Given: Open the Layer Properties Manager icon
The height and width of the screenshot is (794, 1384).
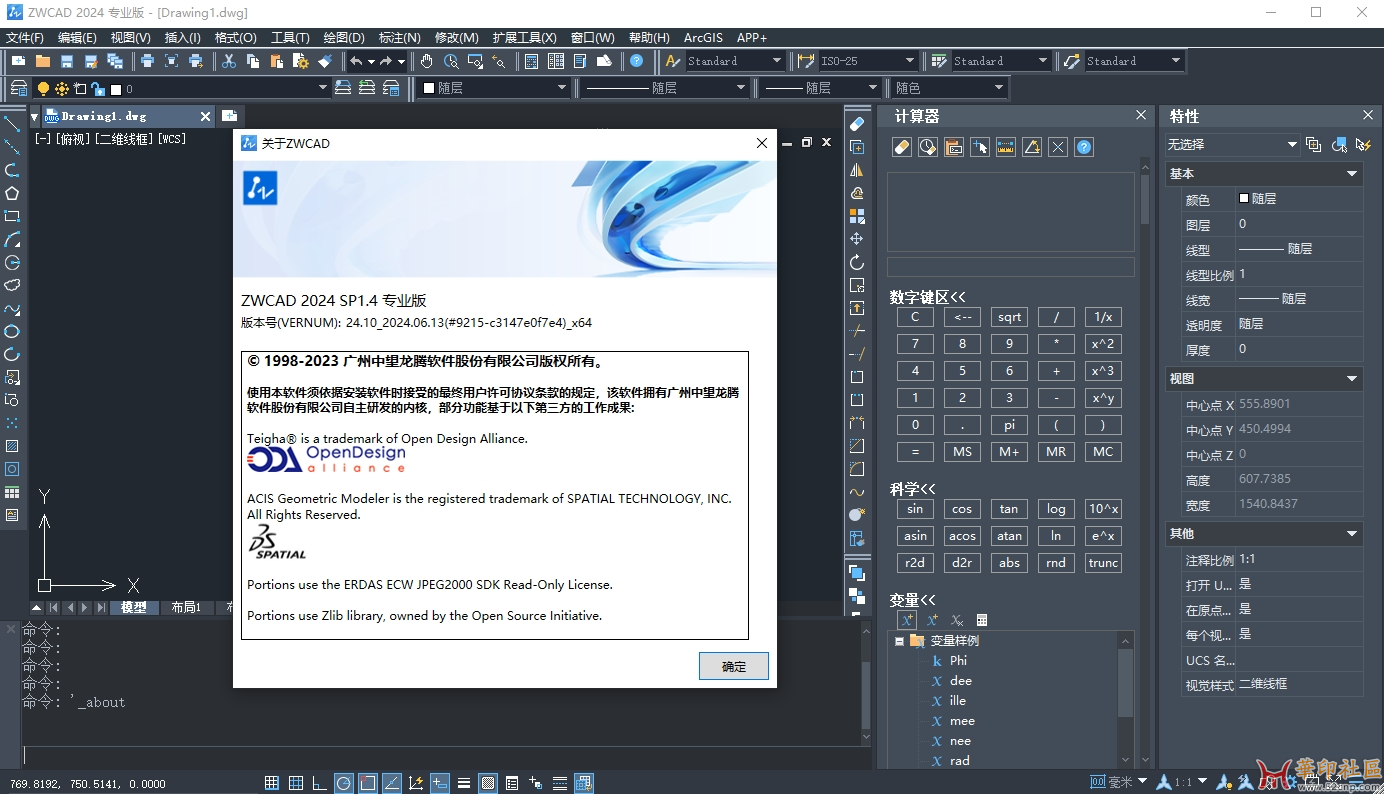Looking at the screenshot, I should 18,88.
